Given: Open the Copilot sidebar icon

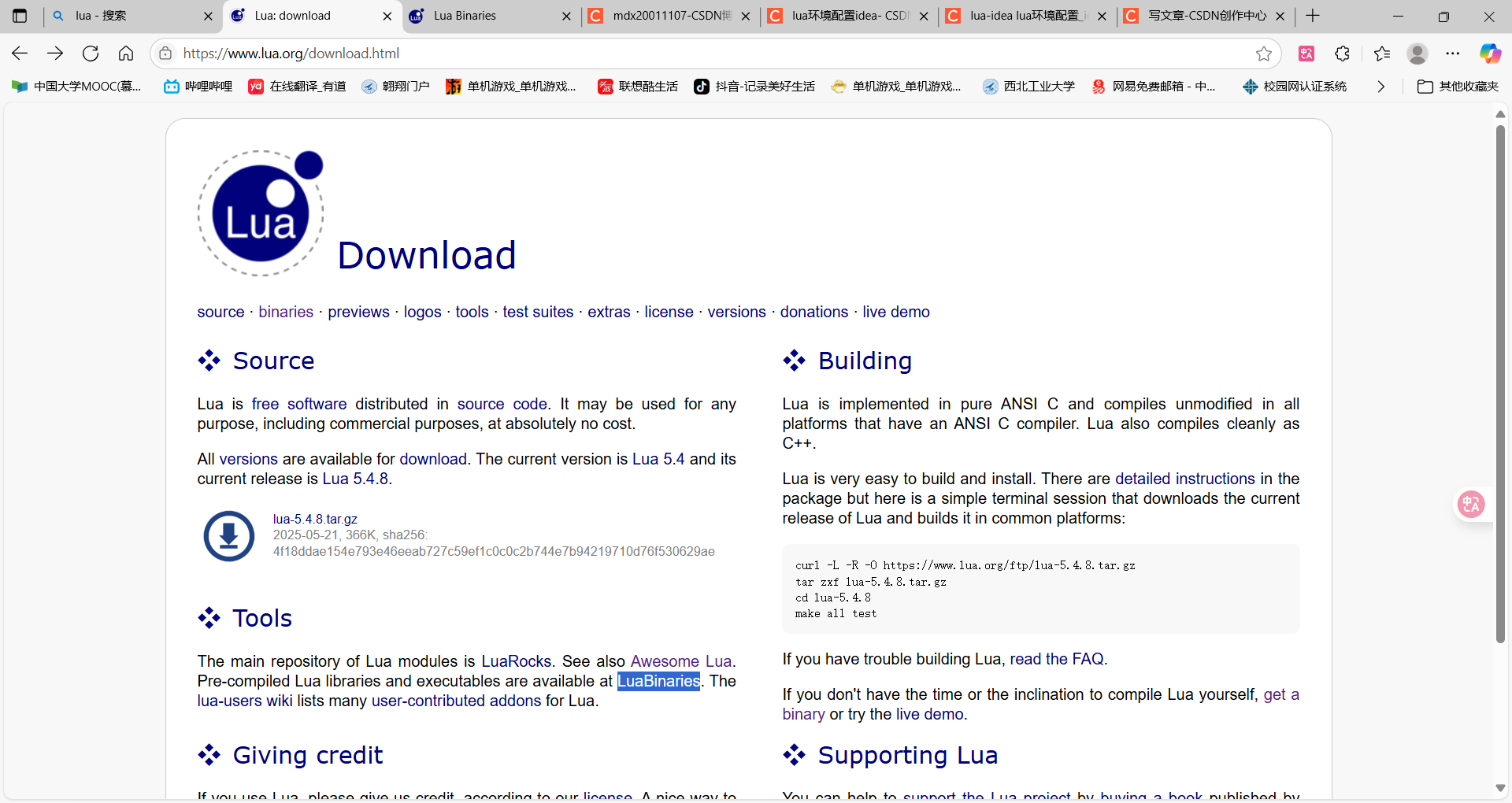Looking at the screenshot, I should point(1491,53).
